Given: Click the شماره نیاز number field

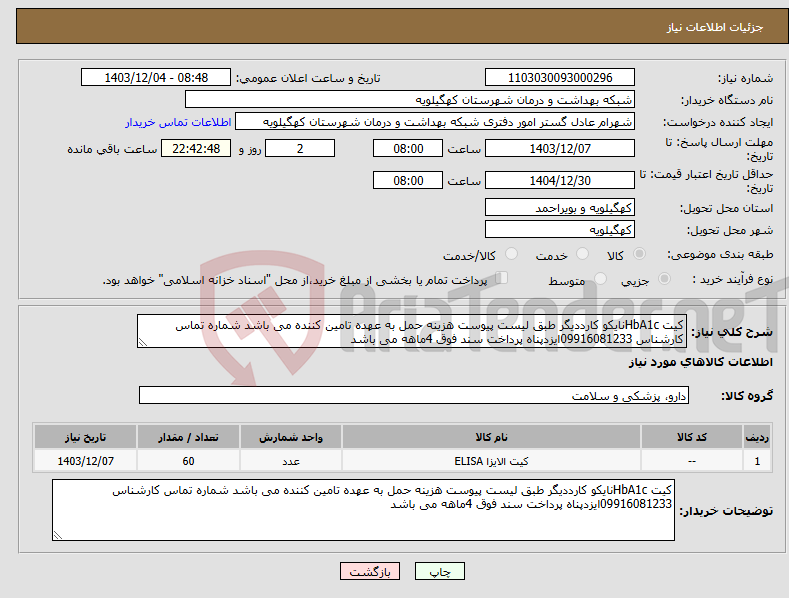Looking at the screenshot, I should click(560, 78).
